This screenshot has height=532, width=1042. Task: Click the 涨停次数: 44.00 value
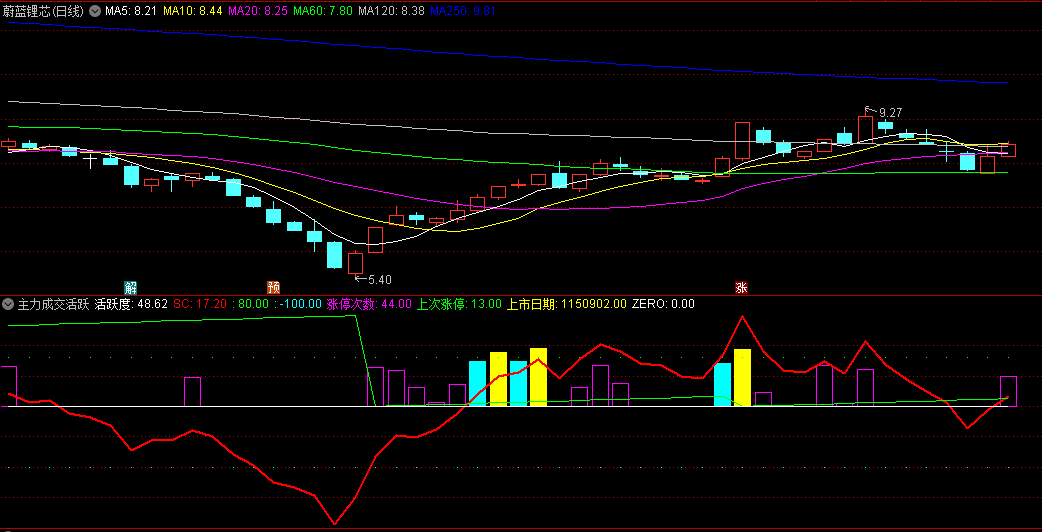pyautogui.click(x=369, y=304)
